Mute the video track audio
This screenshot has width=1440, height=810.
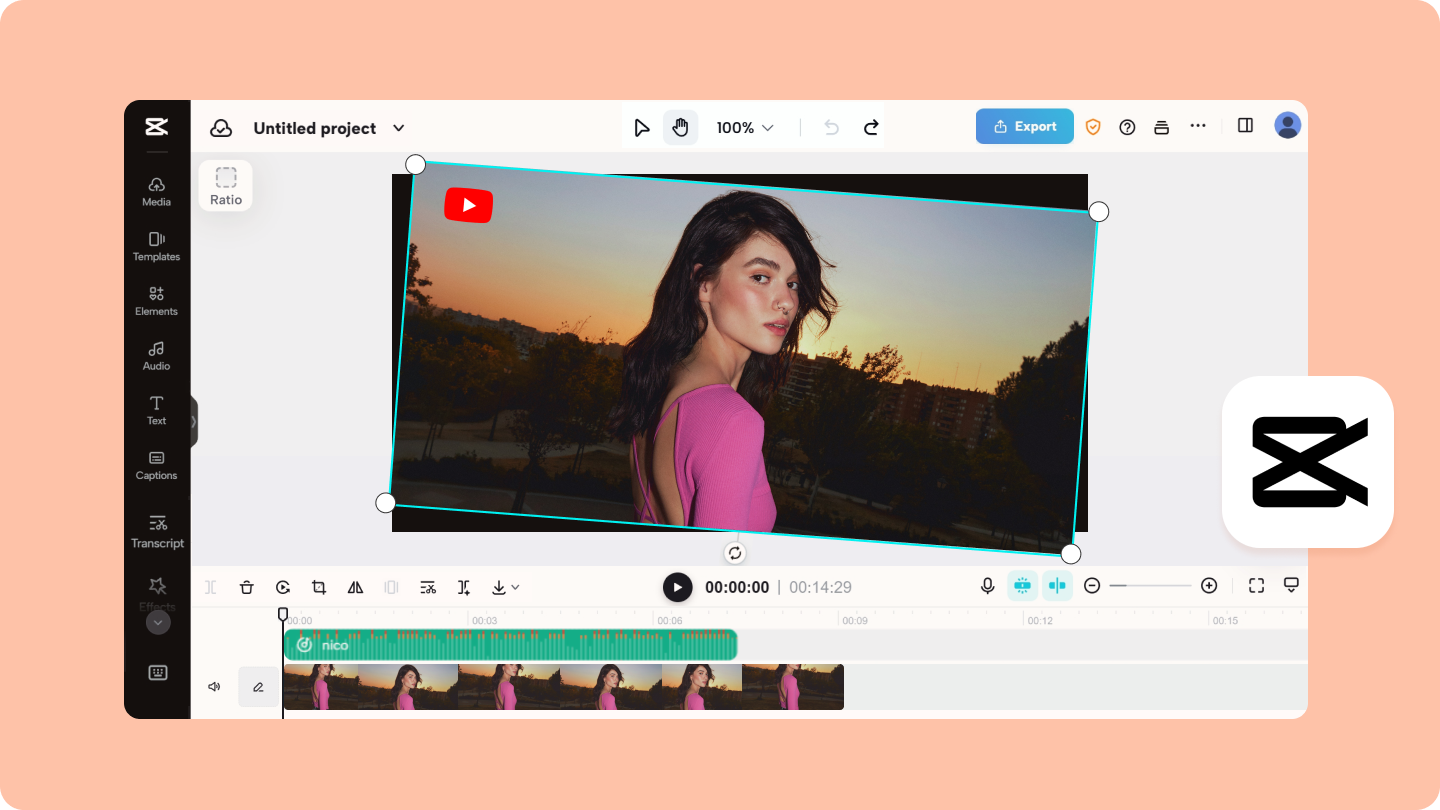point(213,686)
